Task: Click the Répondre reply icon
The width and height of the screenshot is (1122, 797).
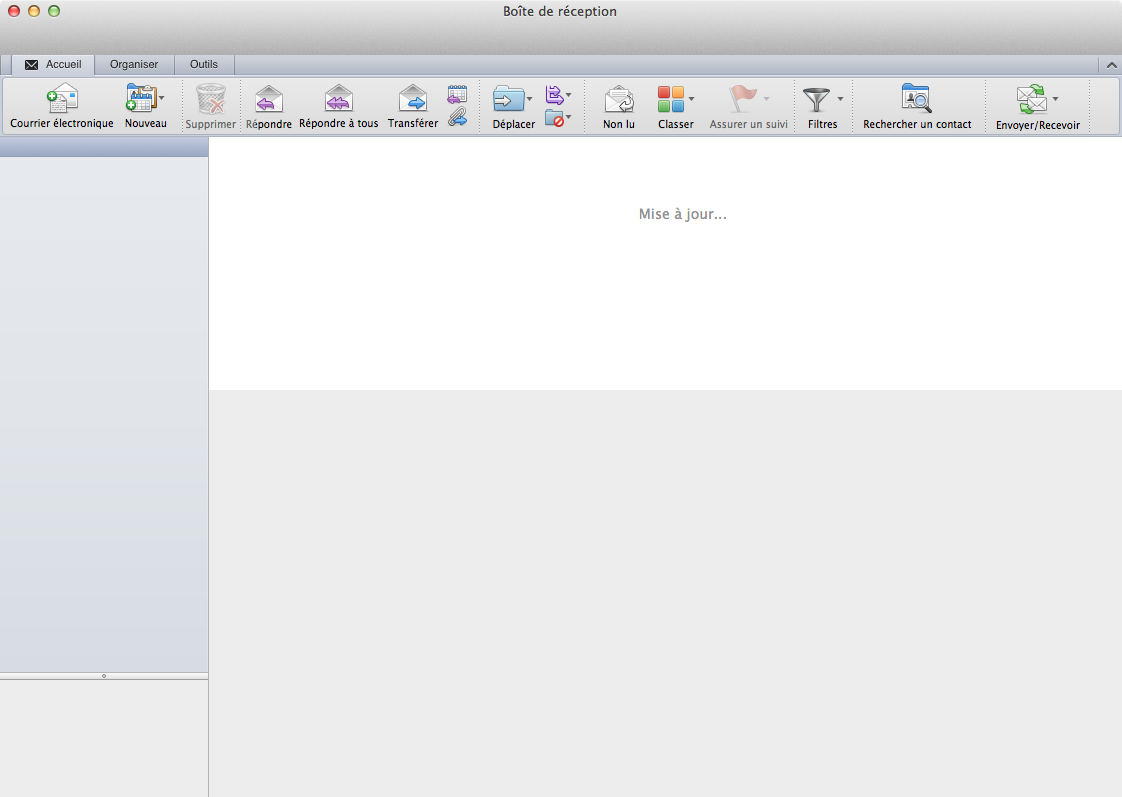Action: (268, 99)
